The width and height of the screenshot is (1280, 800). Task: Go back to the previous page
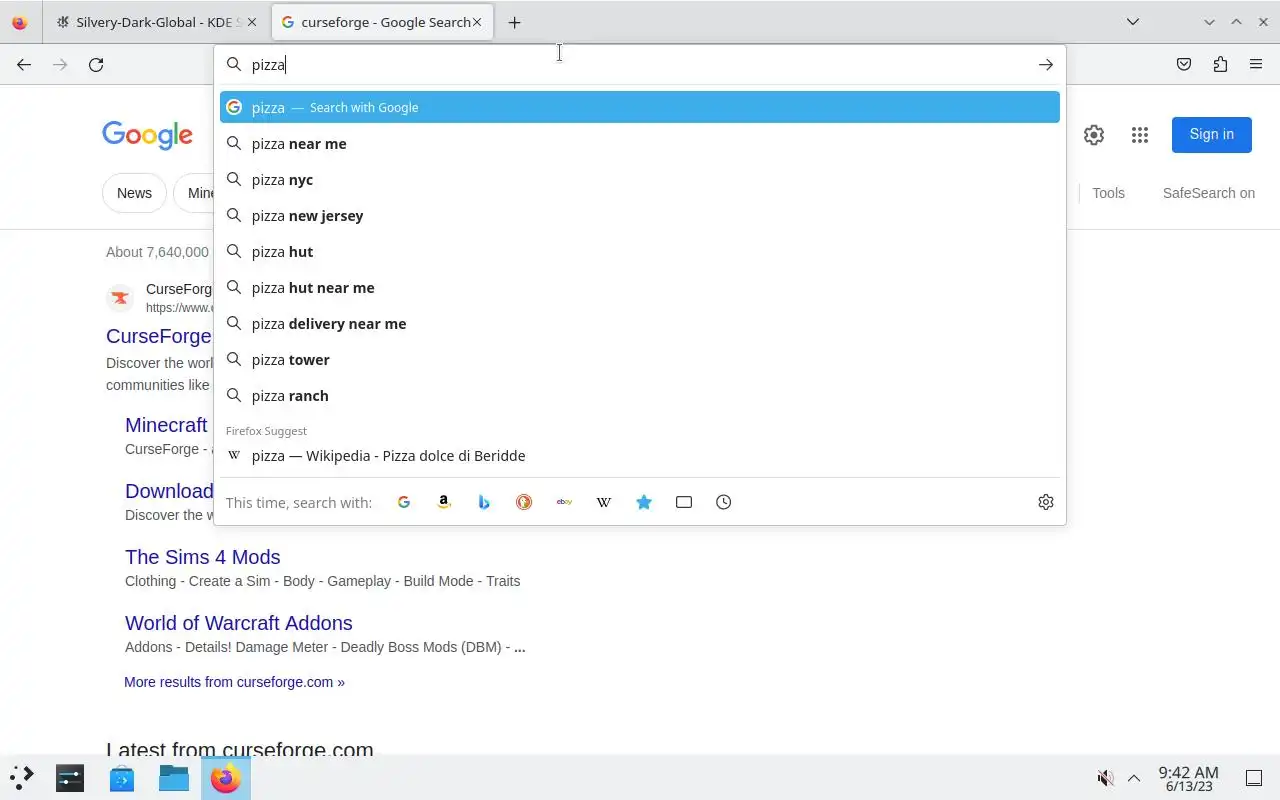tap(24, 64)
